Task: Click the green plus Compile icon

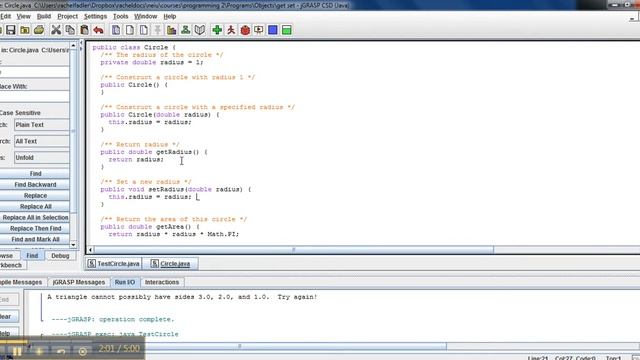Action: [x=217, y=30]
